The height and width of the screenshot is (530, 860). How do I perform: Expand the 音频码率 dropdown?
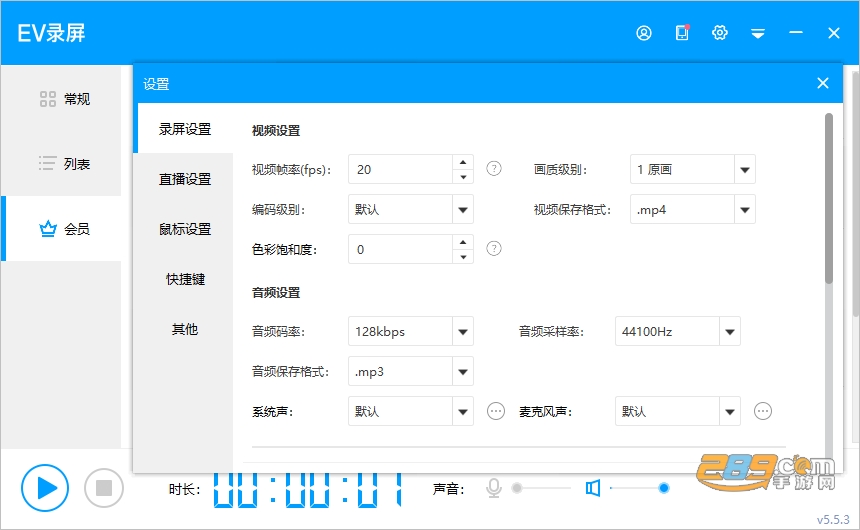point(462,331)
